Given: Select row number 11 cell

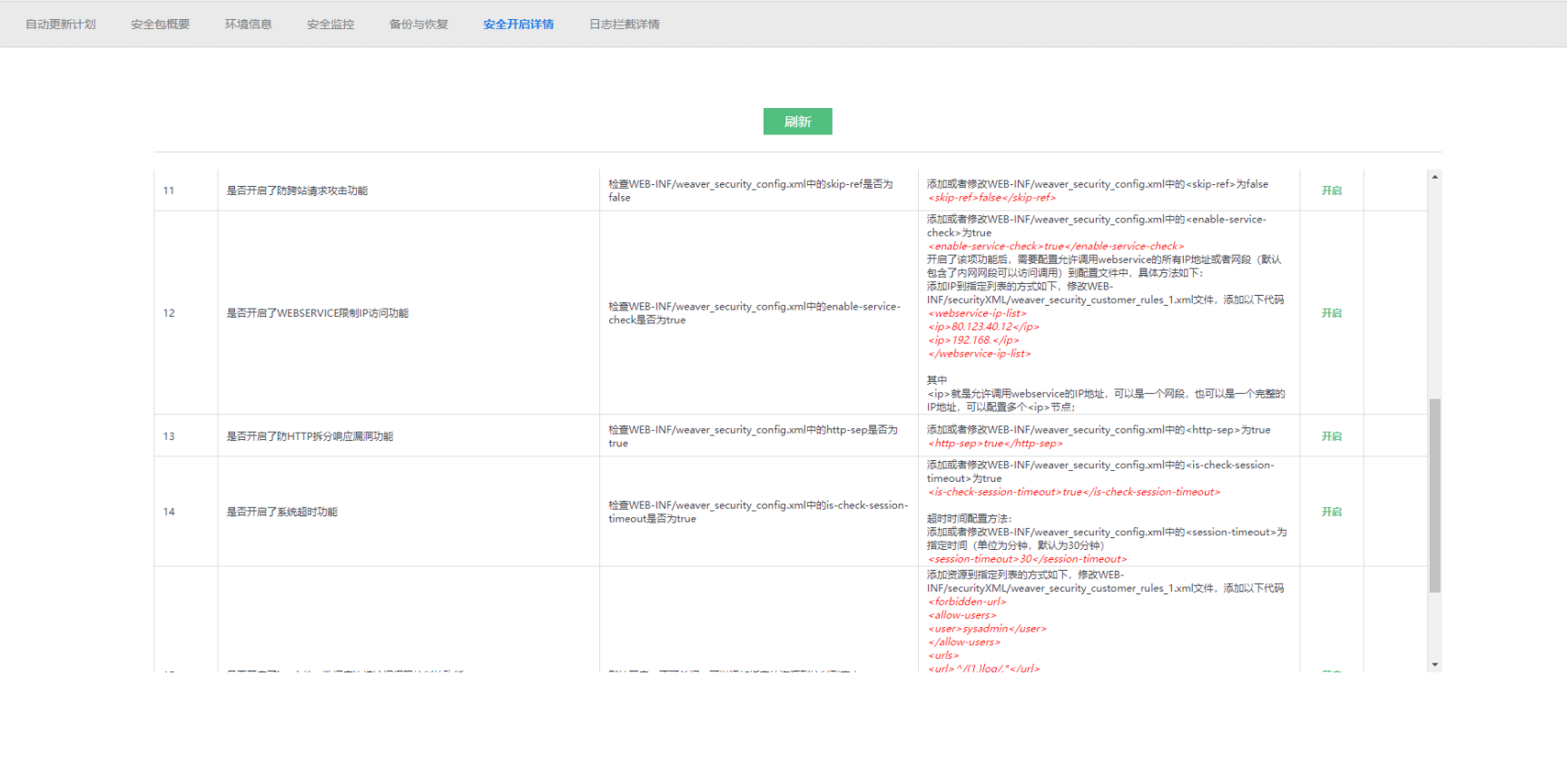Looking at the screenshot, I should pos(186,191).
